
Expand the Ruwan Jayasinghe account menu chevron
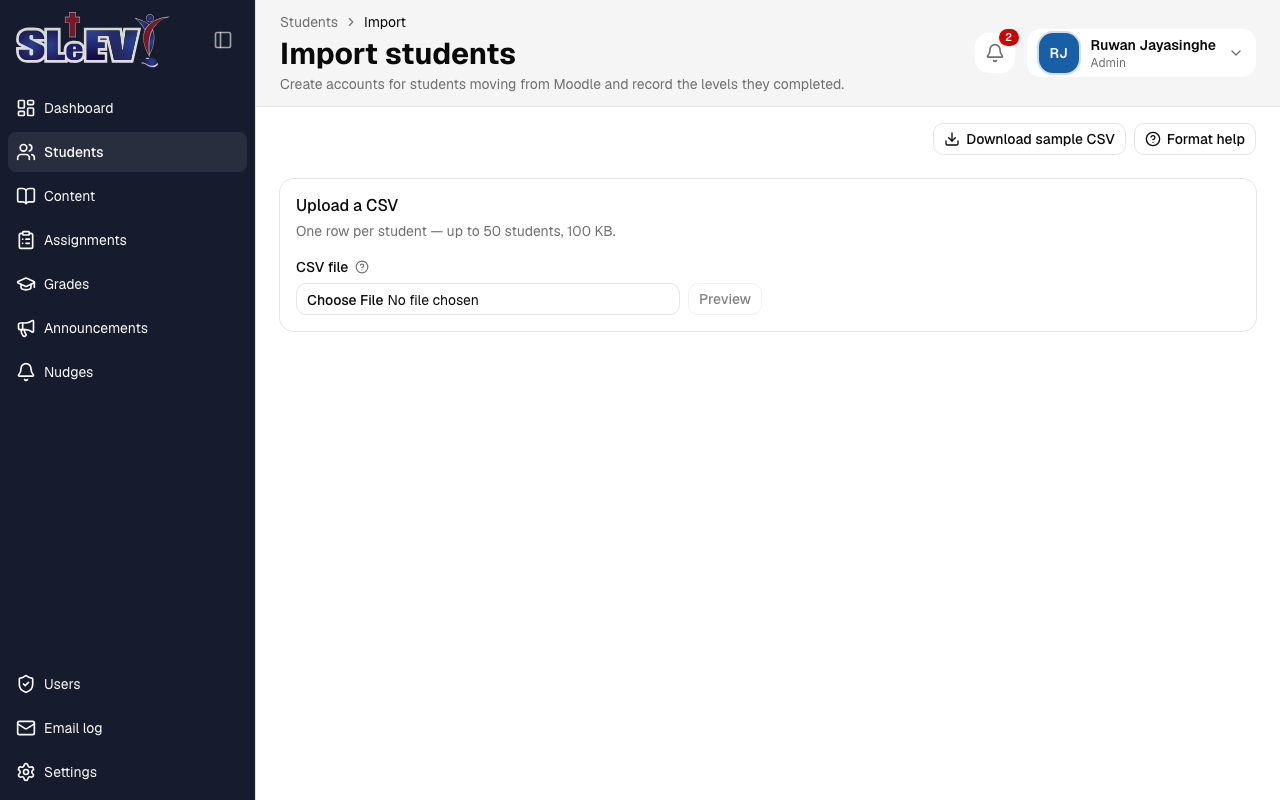[x=1236, y=53]
